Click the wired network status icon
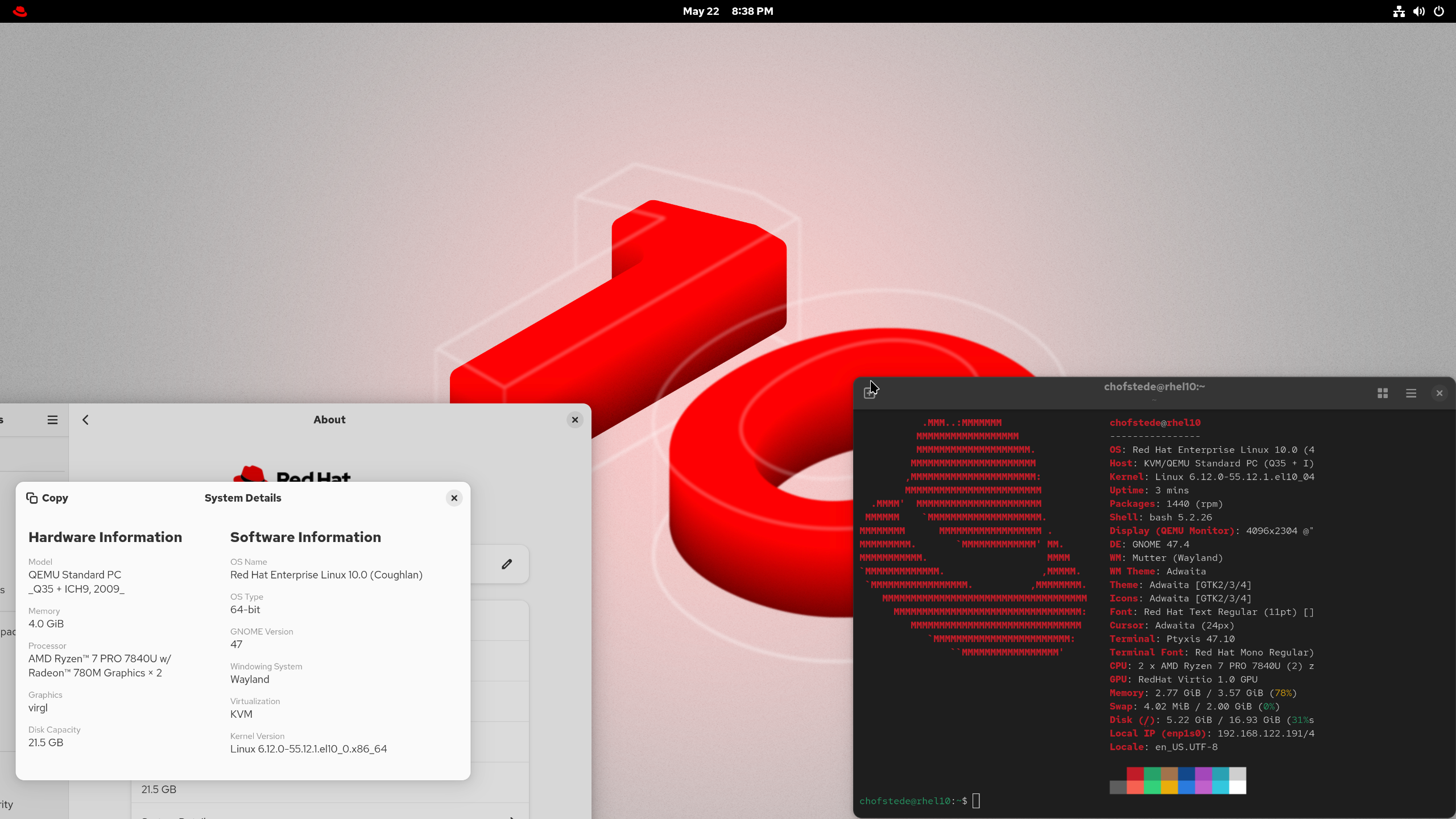Screen dimensions: 1456x819 click(x=1399, y=11)
